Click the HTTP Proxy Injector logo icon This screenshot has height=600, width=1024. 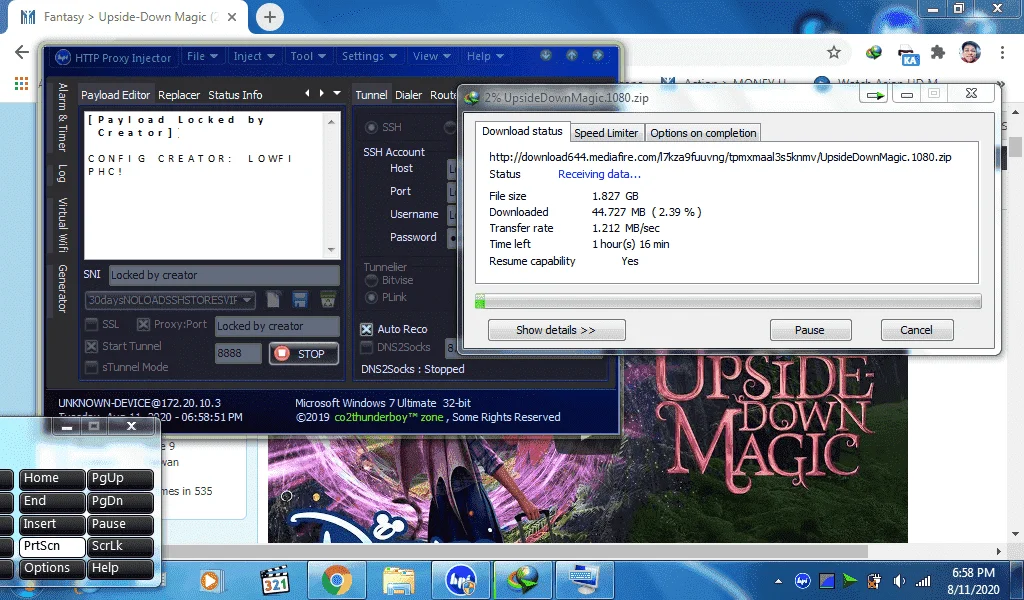coord(62,57)
